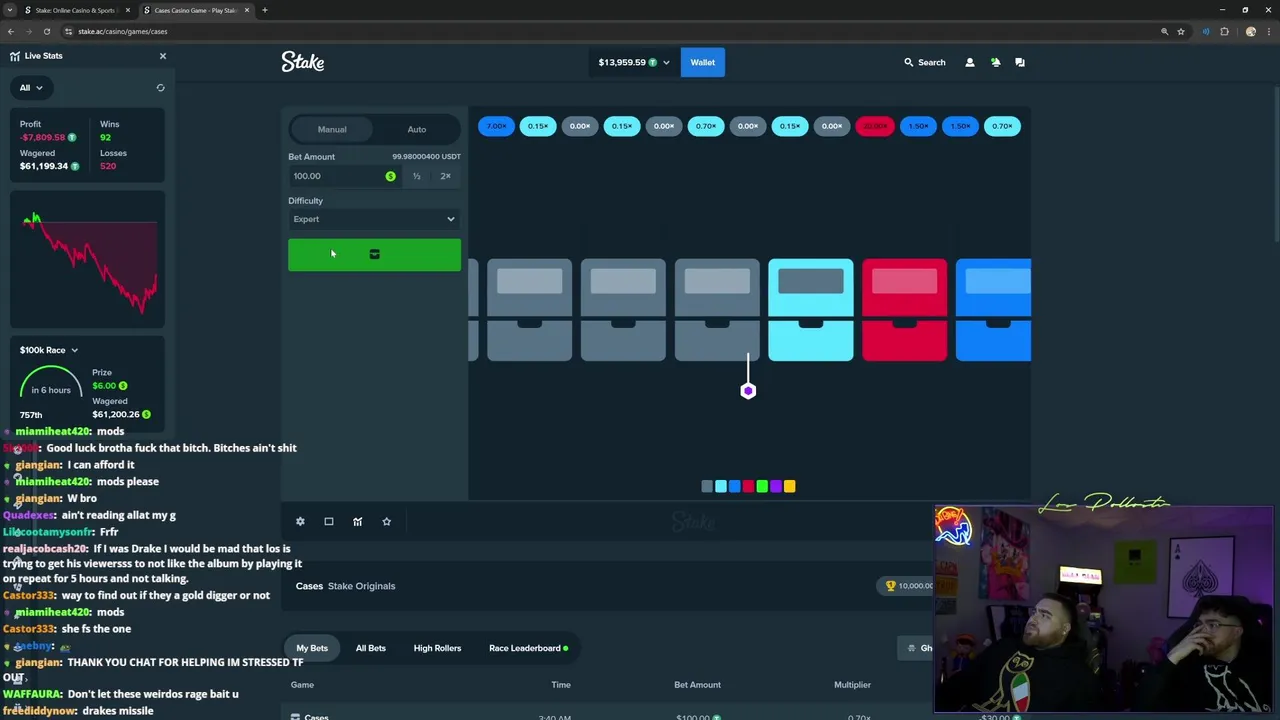
Task: Click the red case in the reel
Action: [x=904, y=310]
